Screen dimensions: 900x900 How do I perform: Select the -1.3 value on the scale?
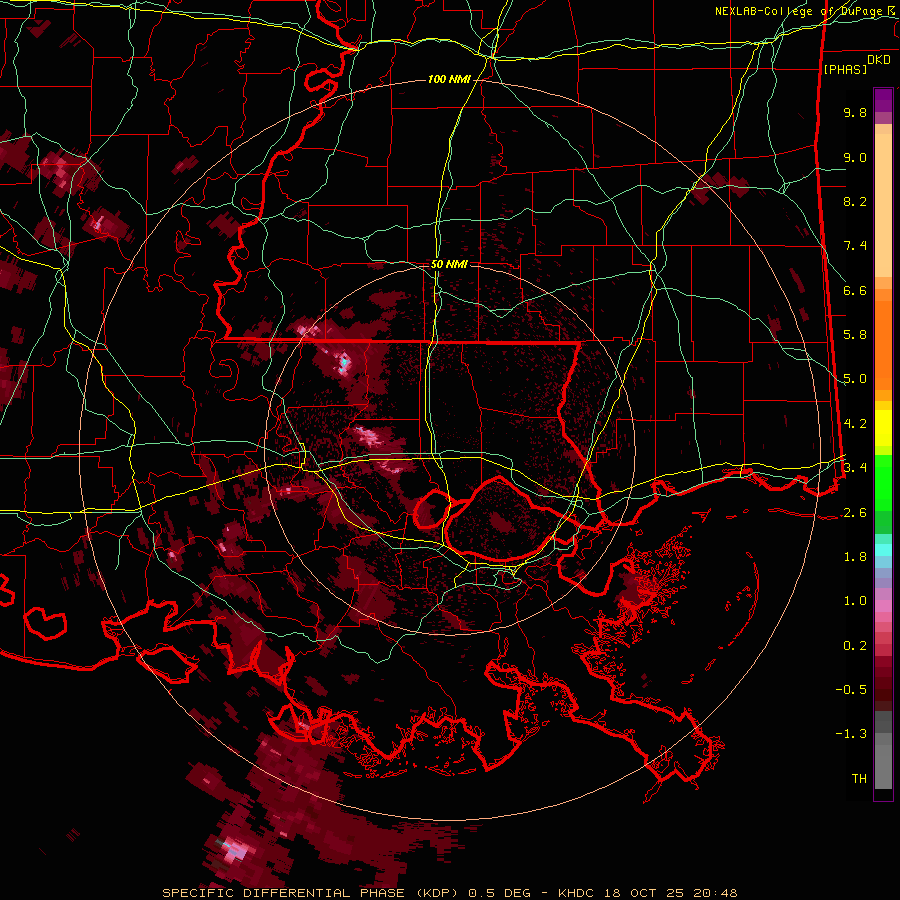pyautogui.click(x=851, y=734)
